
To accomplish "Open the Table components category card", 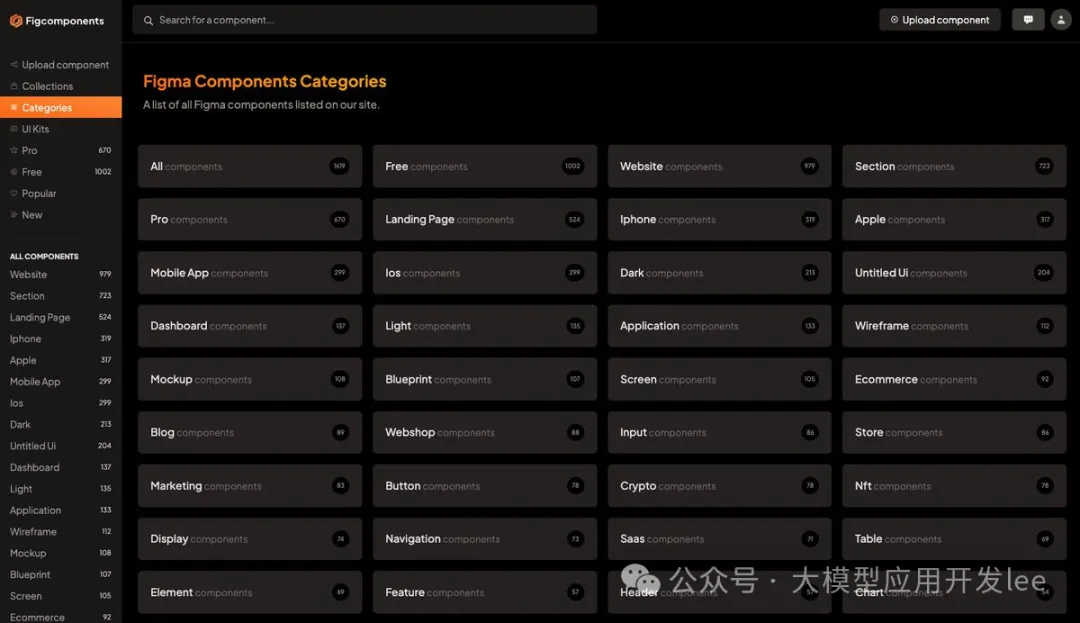I will 954,538.
